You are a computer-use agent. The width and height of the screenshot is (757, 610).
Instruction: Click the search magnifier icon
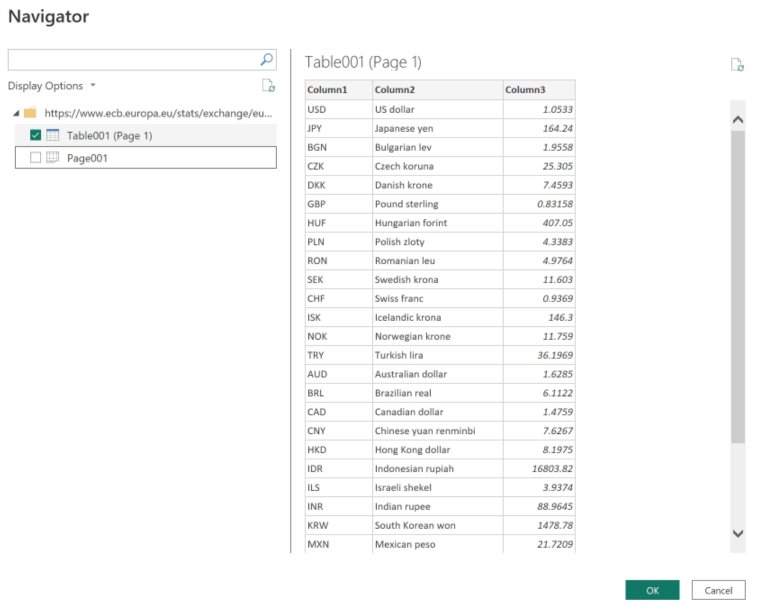[x=266, y=59]
